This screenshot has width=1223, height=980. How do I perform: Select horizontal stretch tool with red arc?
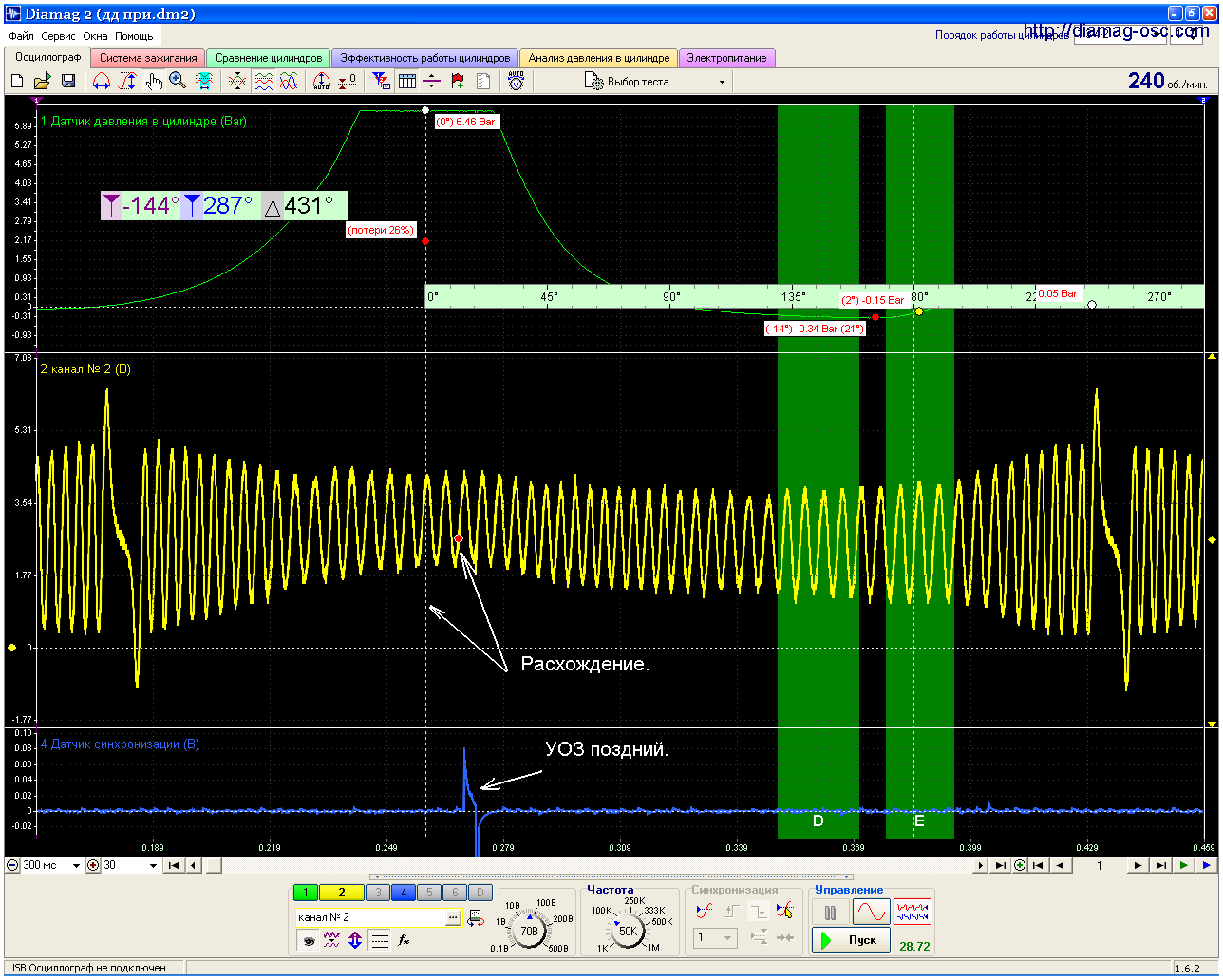point(102,82)
